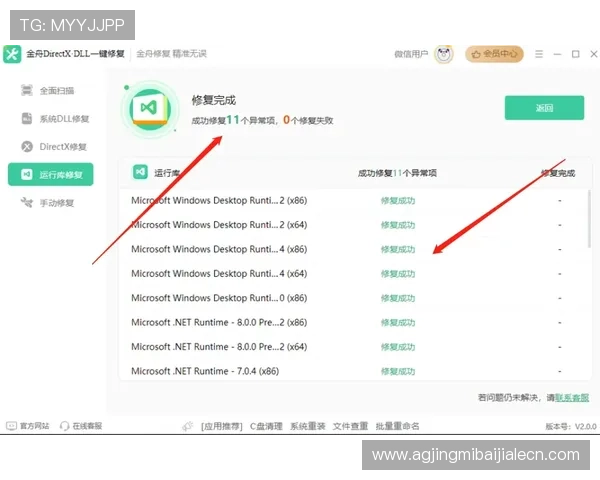Image resolution: width=600 pixels, height=480 pixels.
Task: Minimize the window
Action: [557, 54]
